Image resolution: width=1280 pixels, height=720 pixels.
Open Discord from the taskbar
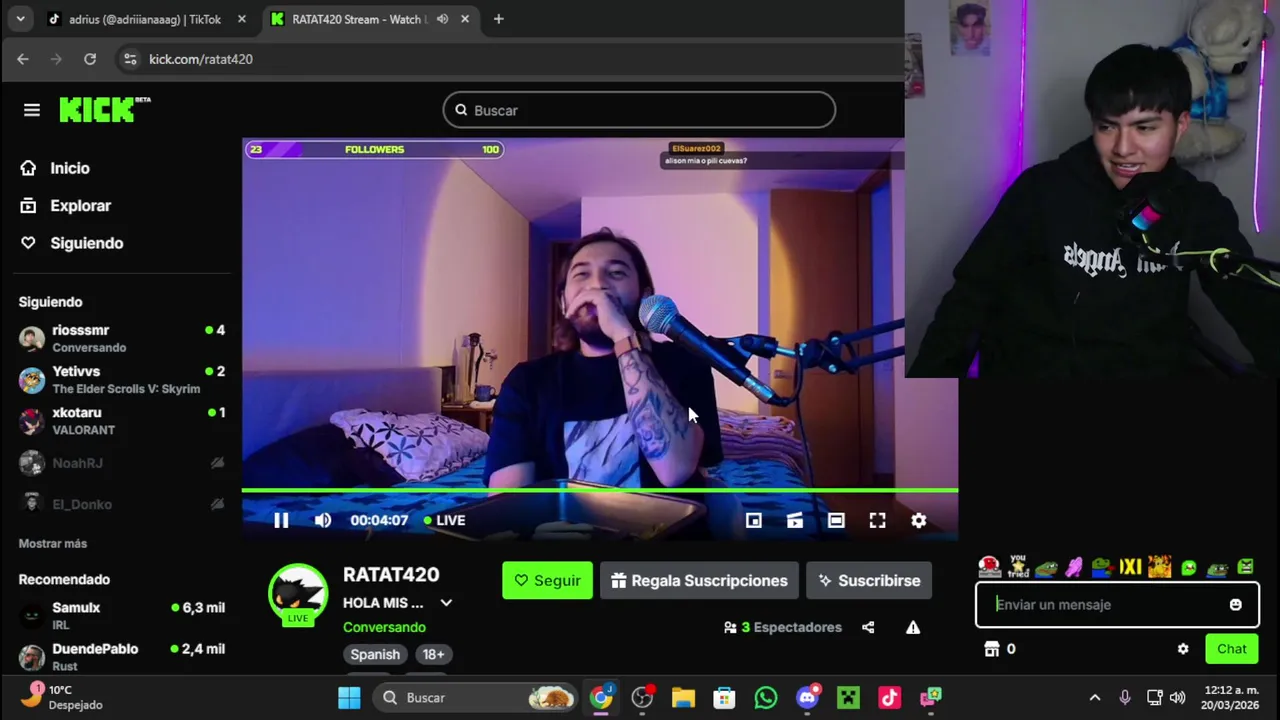pos(808,697)
